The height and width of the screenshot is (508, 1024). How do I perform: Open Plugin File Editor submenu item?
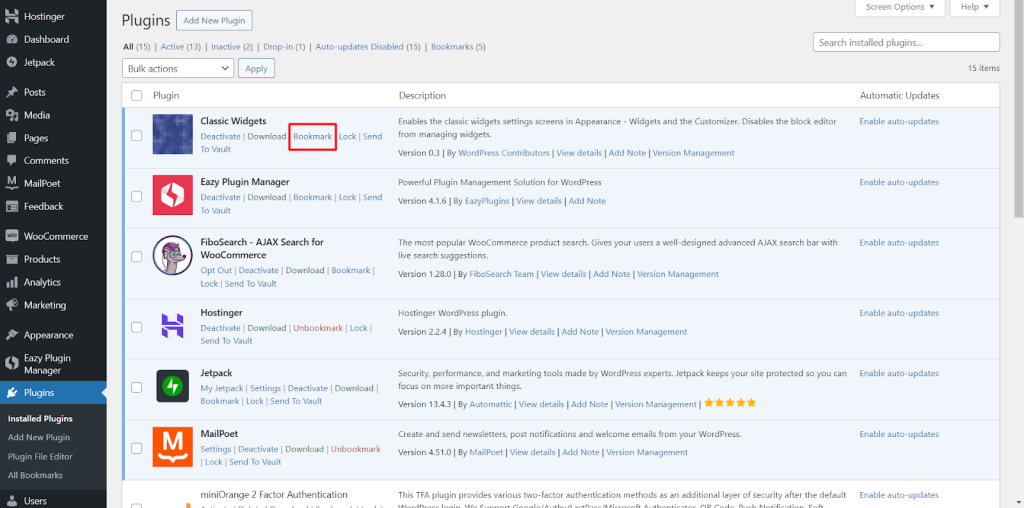(40, 456)
